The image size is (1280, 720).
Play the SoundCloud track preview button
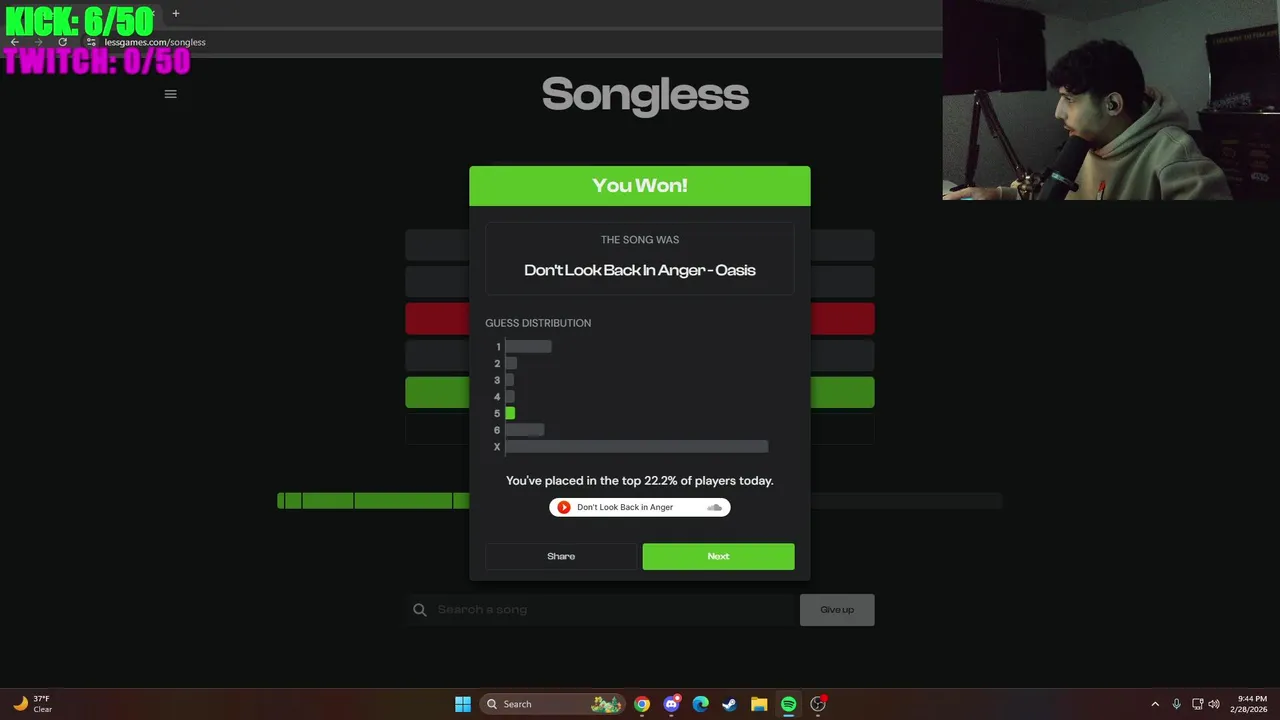(564, 507)
